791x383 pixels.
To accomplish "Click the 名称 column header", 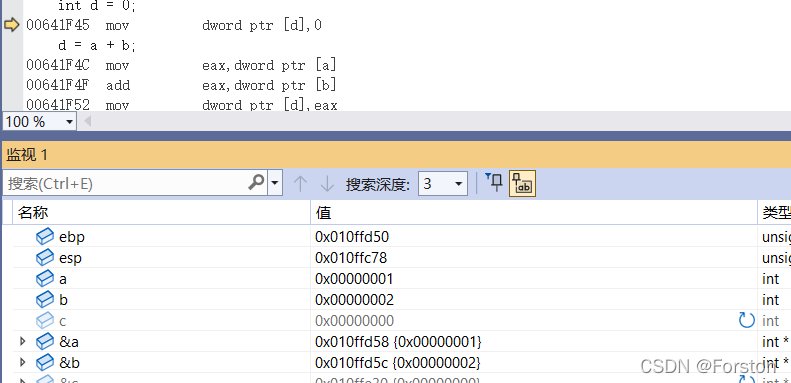I will (x=161, y=212).
